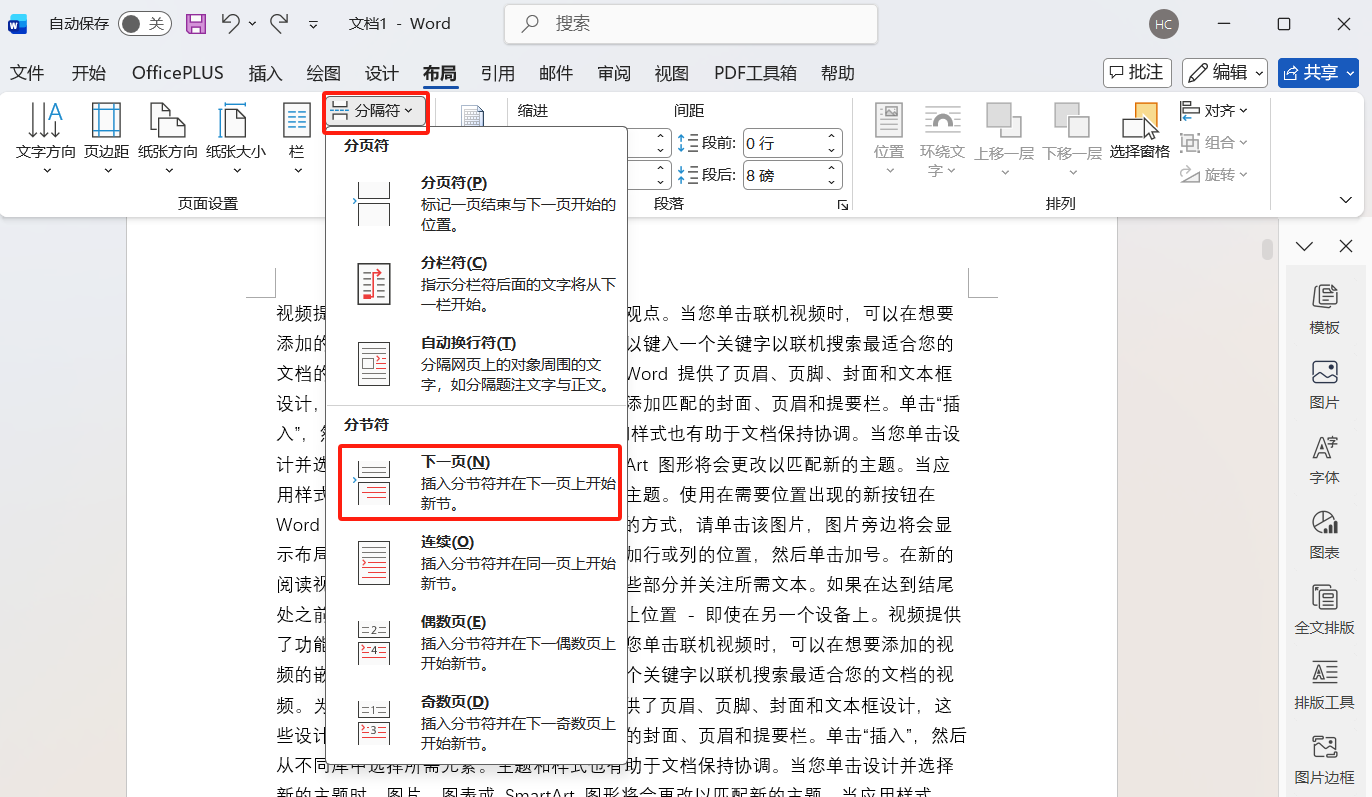The height and width of the screenshot is (797, 1372).
Task: Open the 模板 panel in the sidebar
Action: pyautogui.click(x=1325, y=307)
